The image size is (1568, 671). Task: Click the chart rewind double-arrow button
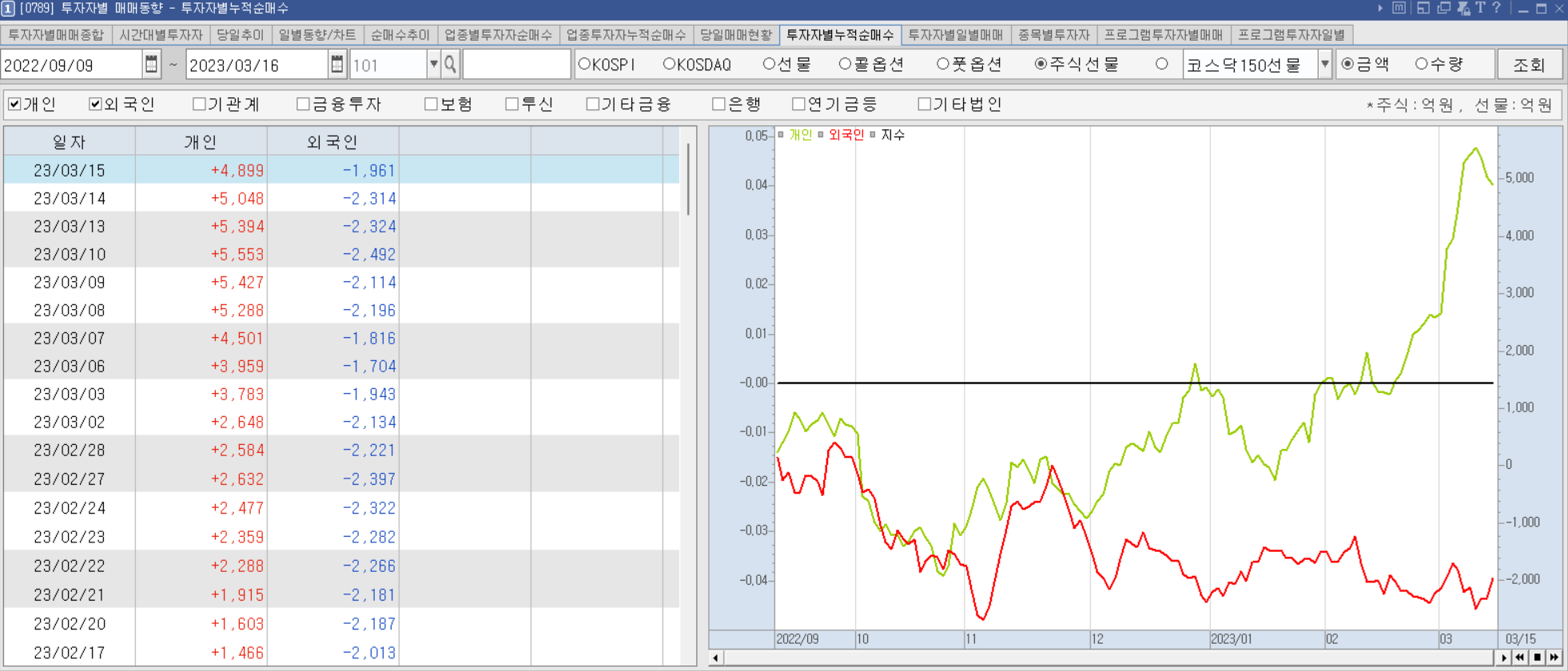1520,657
